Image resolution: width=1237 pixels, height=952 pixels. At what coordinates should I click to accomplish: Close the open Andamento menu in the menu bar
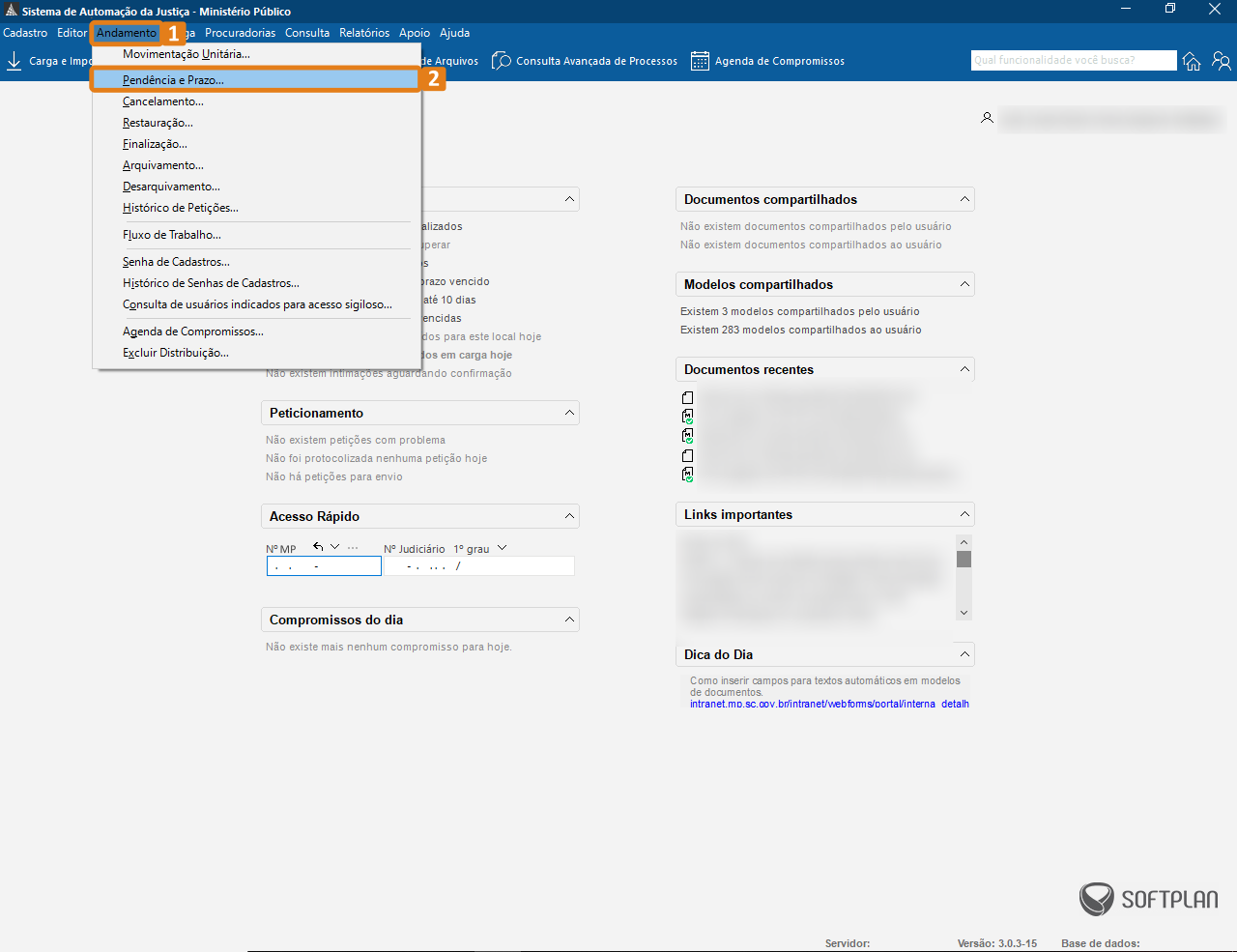127,33
